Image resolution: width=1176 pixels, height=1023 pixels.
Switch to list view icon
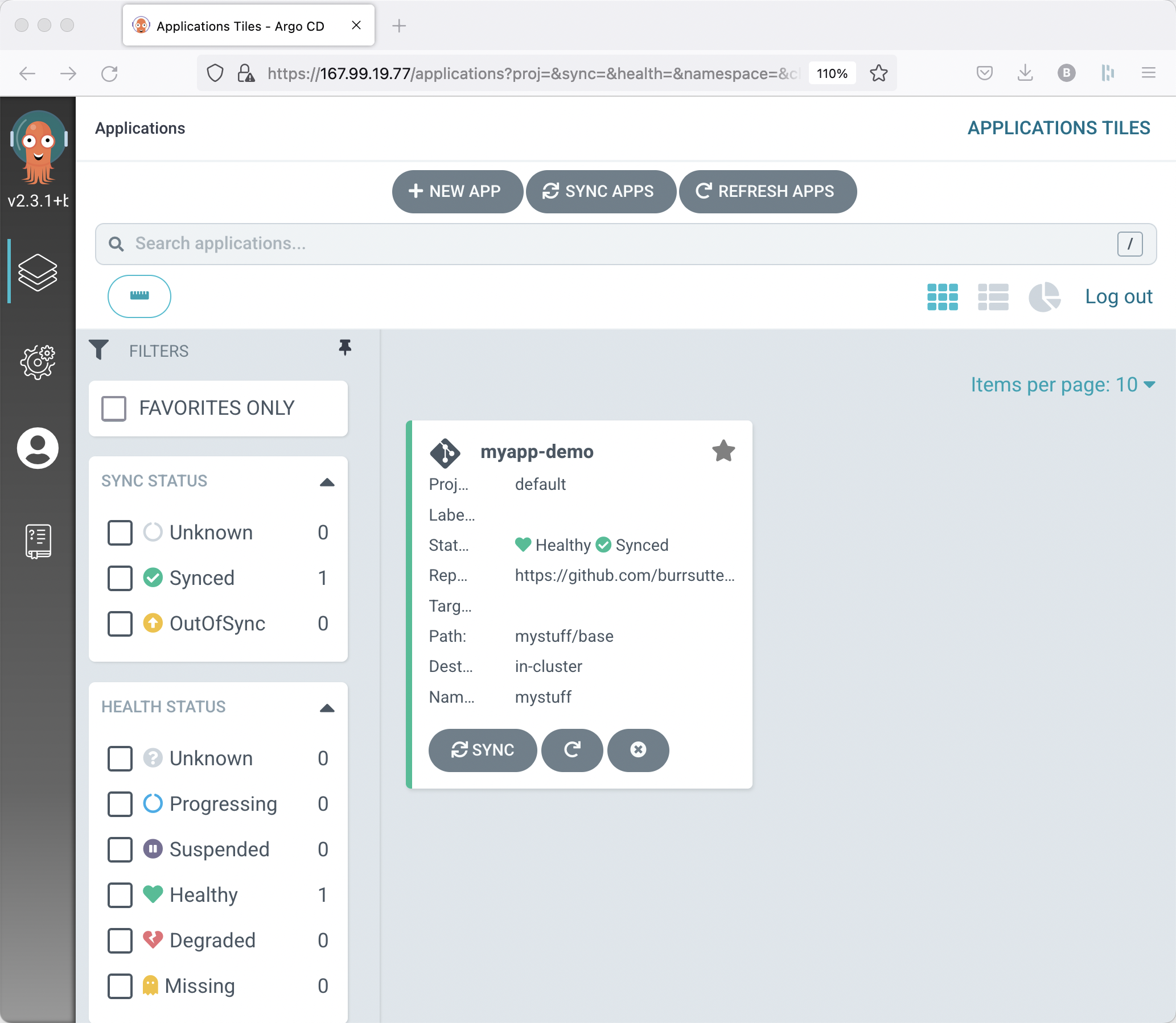[993, 297]
